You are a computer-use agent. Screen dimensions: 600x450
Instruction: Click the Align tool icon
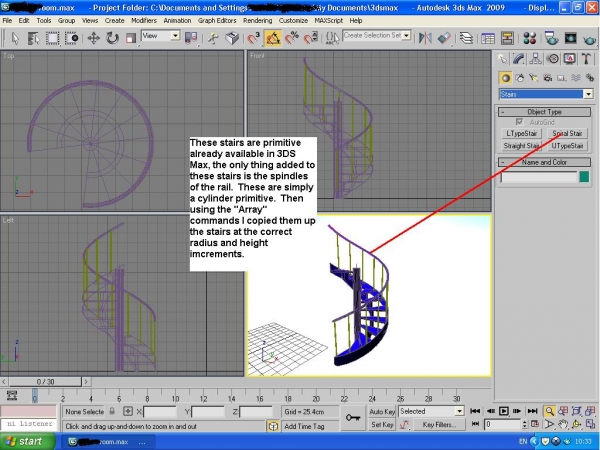pyautogui.click(x=444, y=38)
